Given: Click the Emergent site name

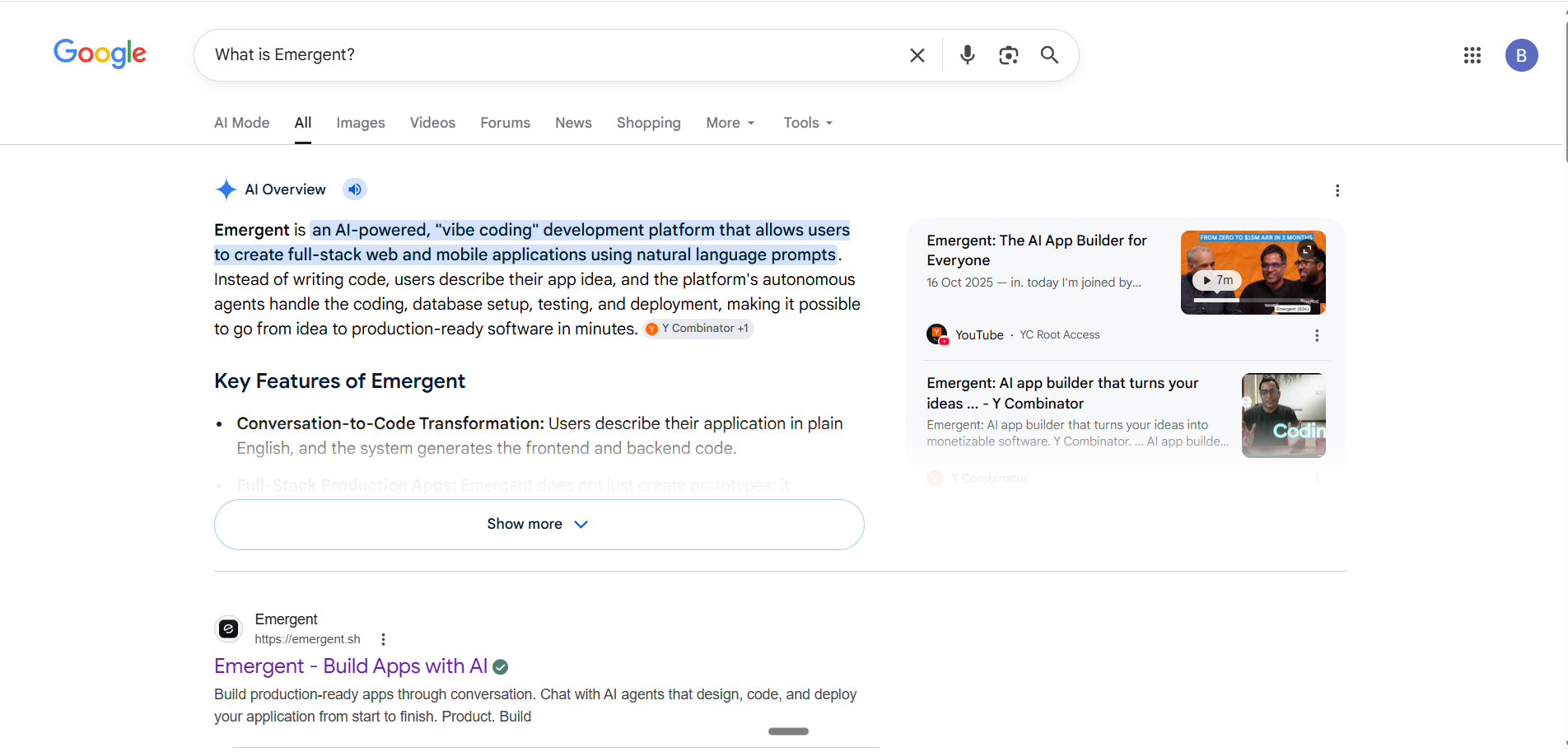Looking at the screenshot, I should tap(286, 619).
